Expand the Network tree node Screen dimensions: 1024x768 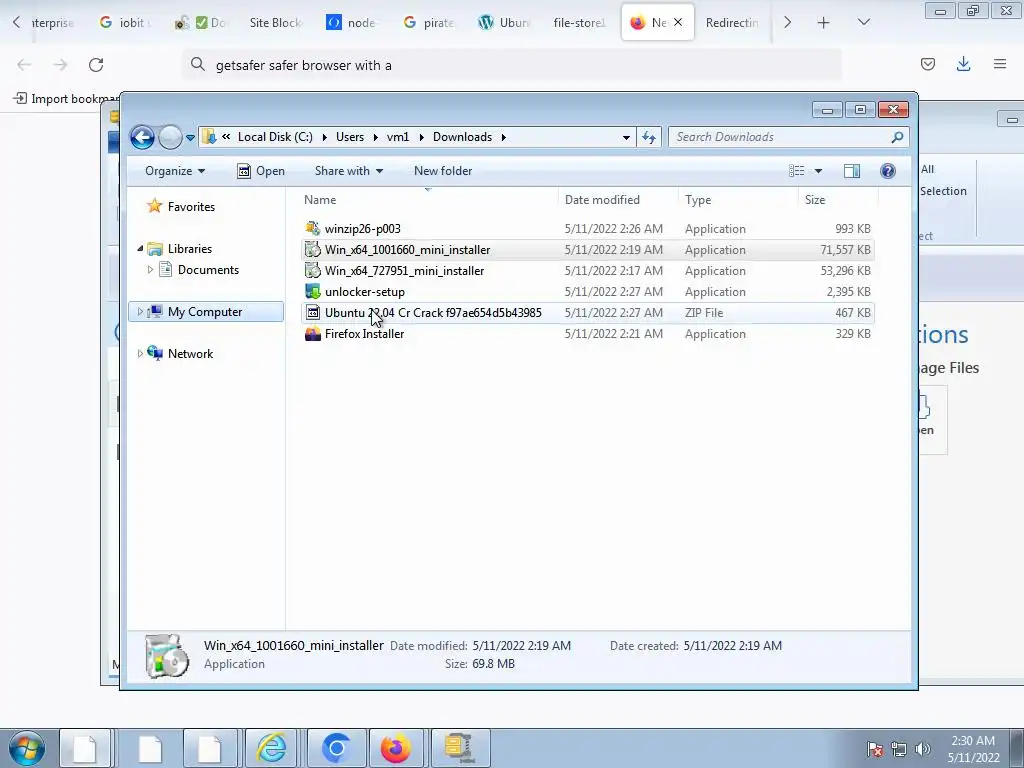tap(140, 354)
